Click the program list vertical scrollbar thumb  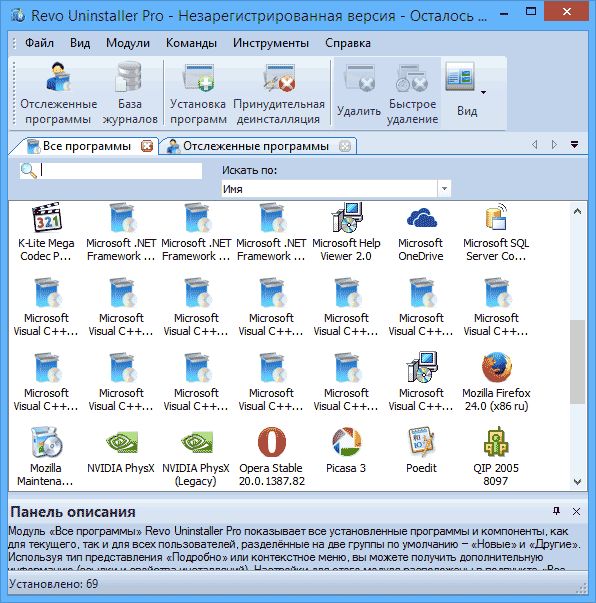(577, 362)
